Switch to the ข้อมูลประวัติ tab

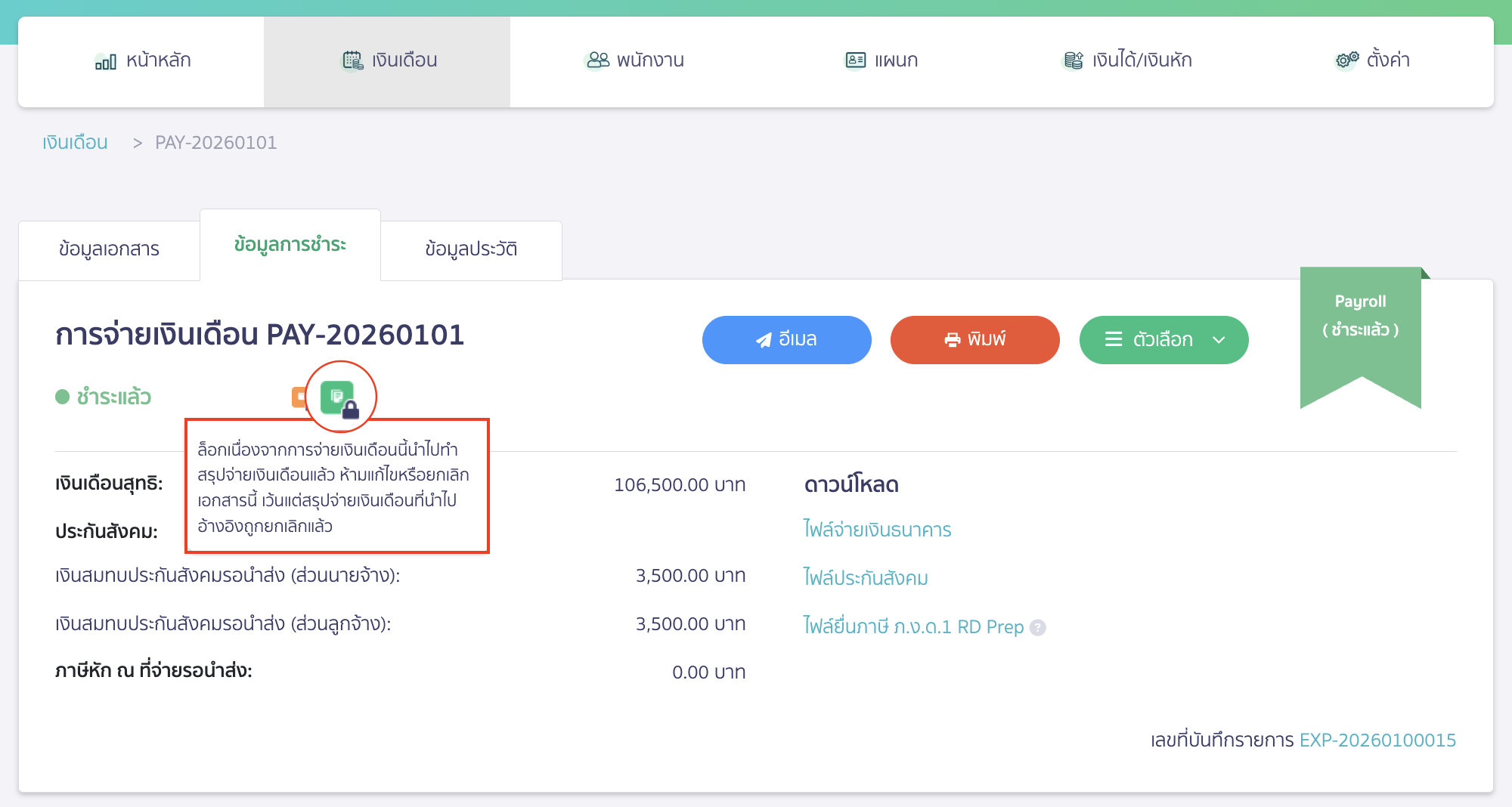(471, 249)
